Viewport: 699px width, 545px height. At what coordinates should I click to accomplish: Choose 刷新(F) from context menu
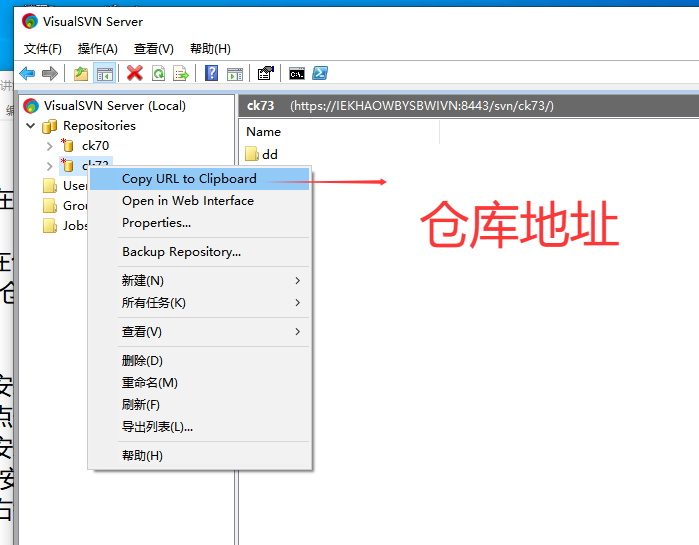click(199, 405)
